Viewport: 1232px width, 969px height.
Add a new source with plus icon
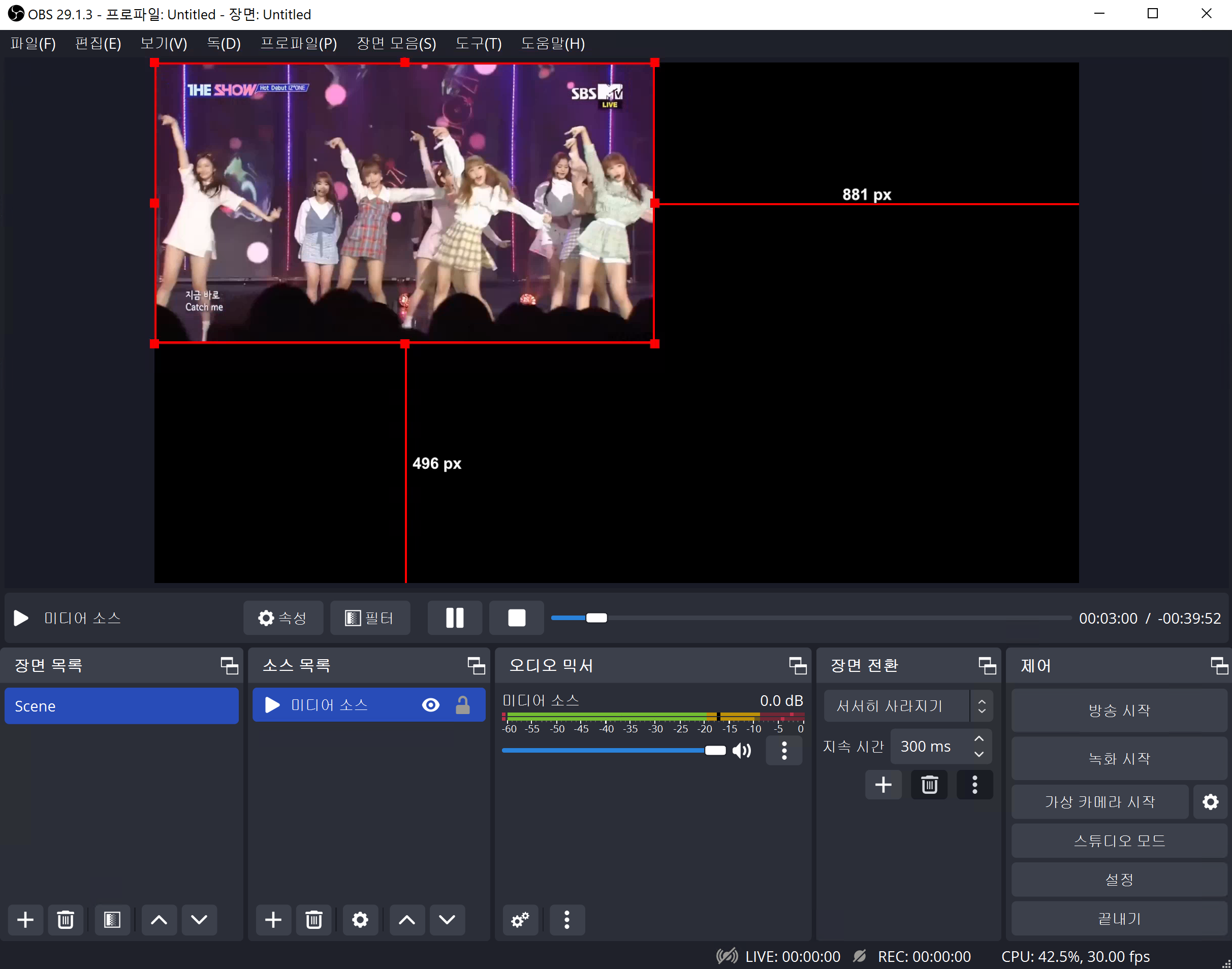coord(273,920)
